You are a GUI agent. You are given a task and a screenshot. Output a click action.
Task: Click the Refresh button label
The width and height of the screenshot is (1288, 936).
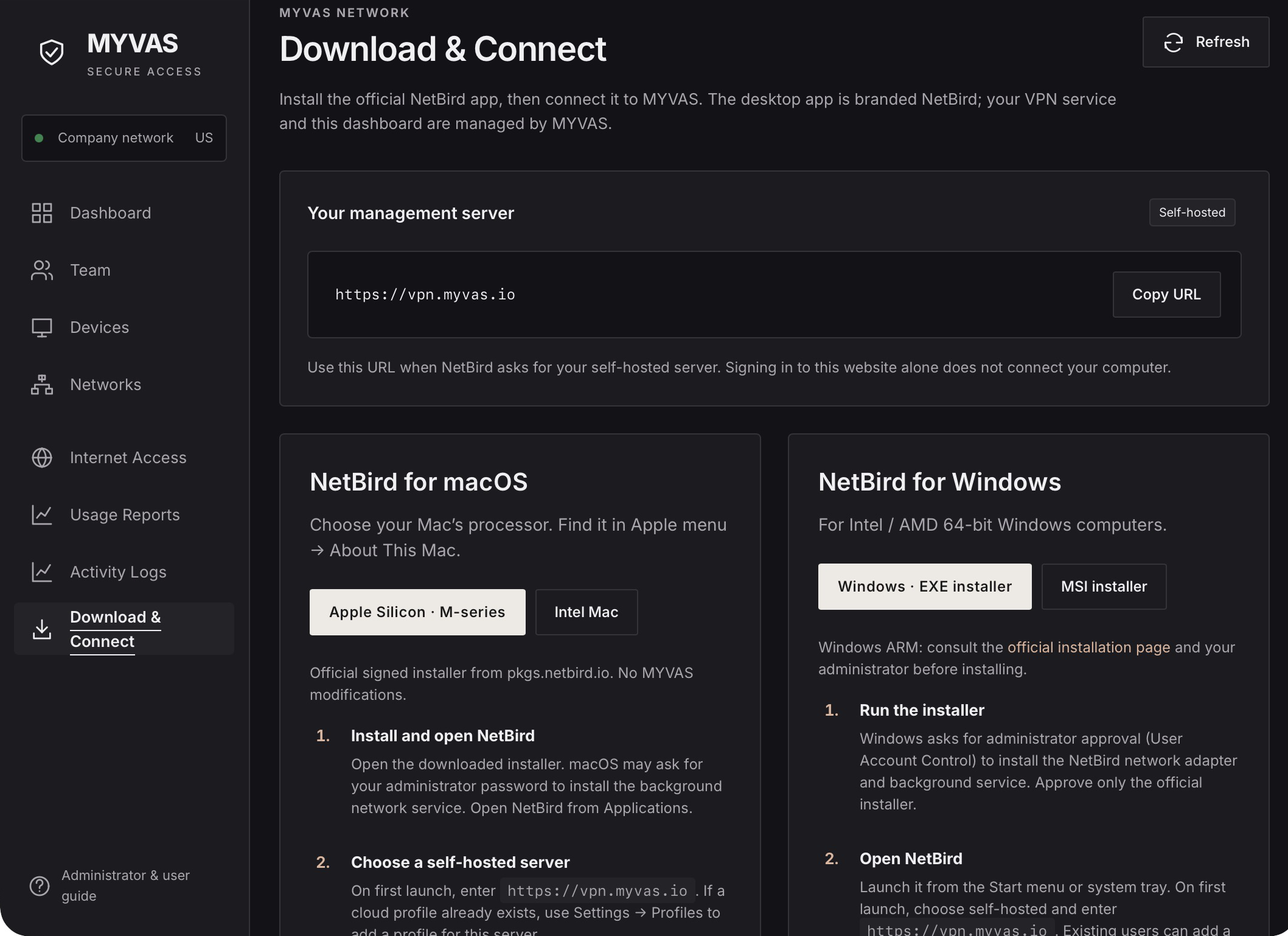[1222, 42]
